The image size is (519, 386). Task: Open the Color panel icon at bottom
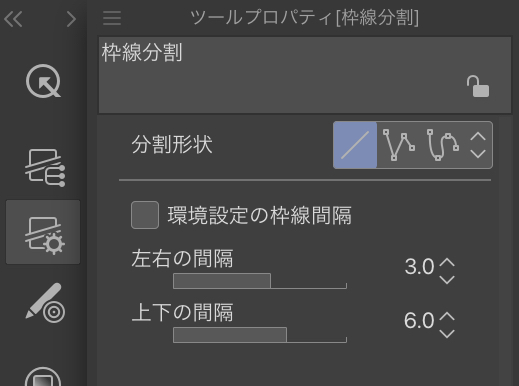pos(43,377)
